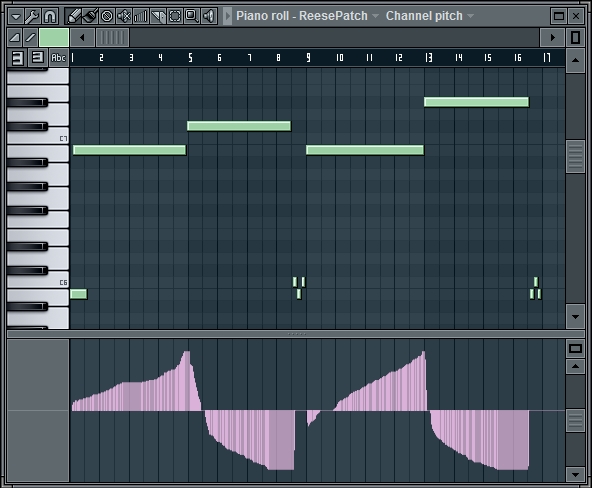The height and width of the screenshot is (488, 592).
Task: Toggle the magnet snap option
Action: [x=50, y=16]
